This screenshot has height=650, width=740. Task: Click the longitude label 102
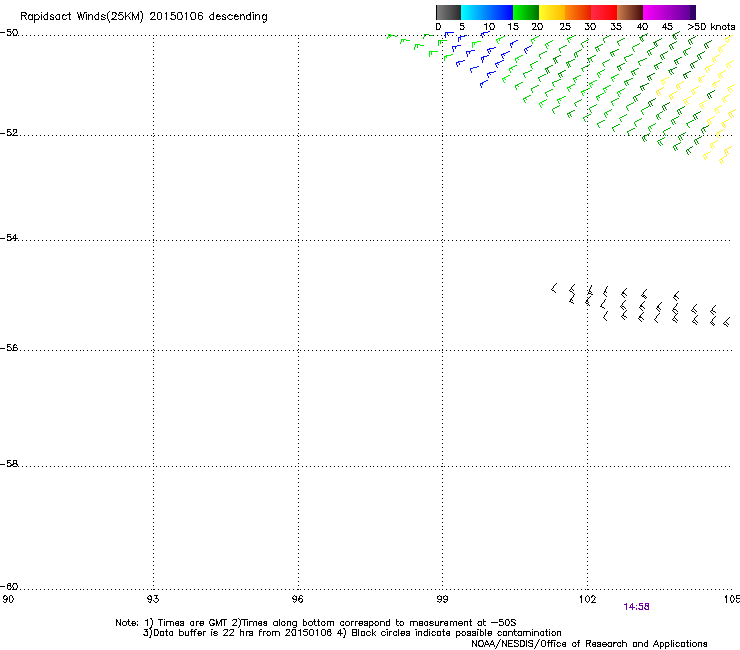(587, 599)
